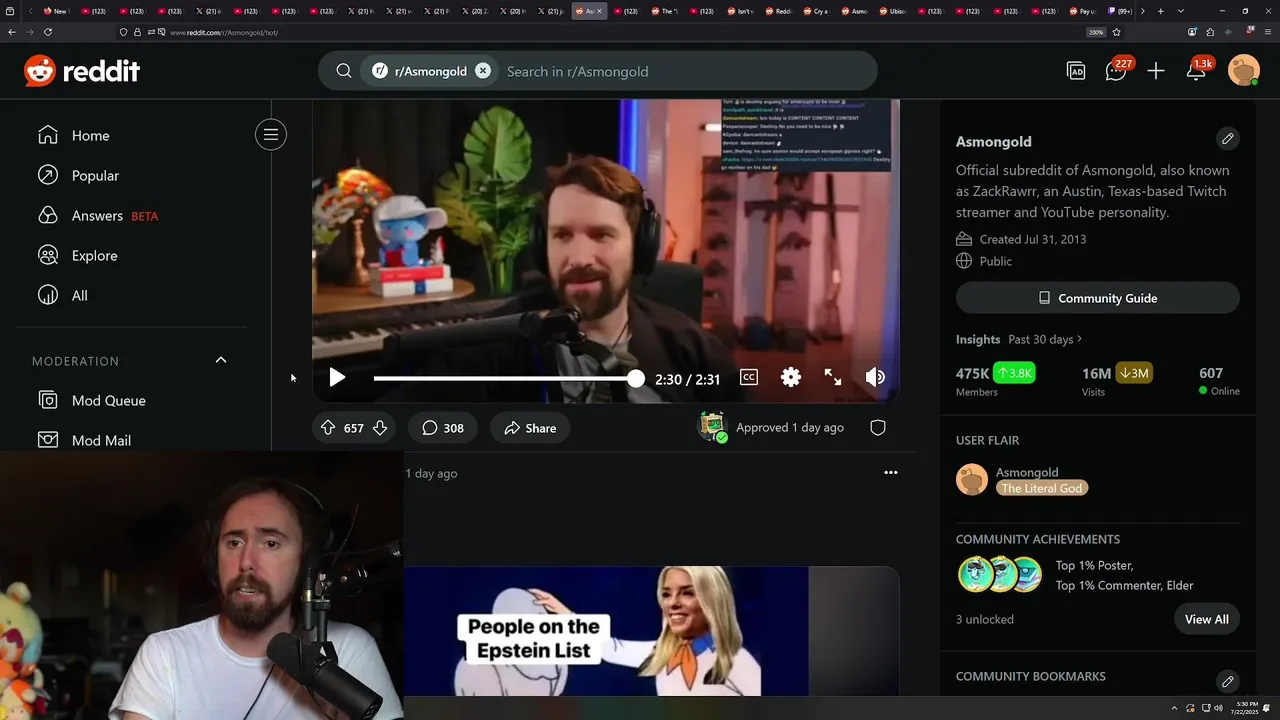1280x720 pixels.
Task: Click the 200% zoom indicator
Action: tap(1096, 32)
